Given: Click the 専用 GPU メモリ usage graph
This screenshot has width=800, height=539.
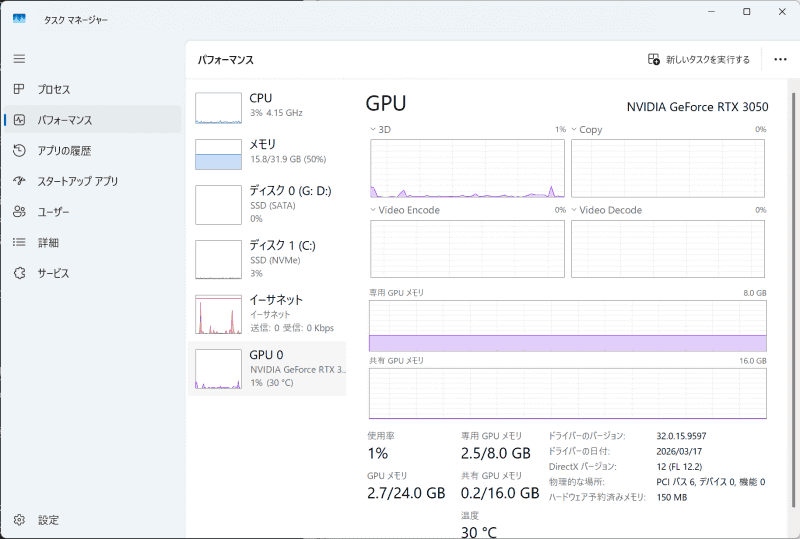Looking at the screenshot, I should coord(568,326).
